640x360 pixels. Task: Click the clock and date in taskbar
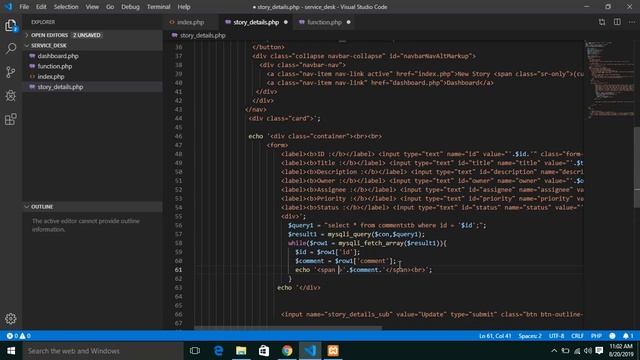click(x=621, y=351)
